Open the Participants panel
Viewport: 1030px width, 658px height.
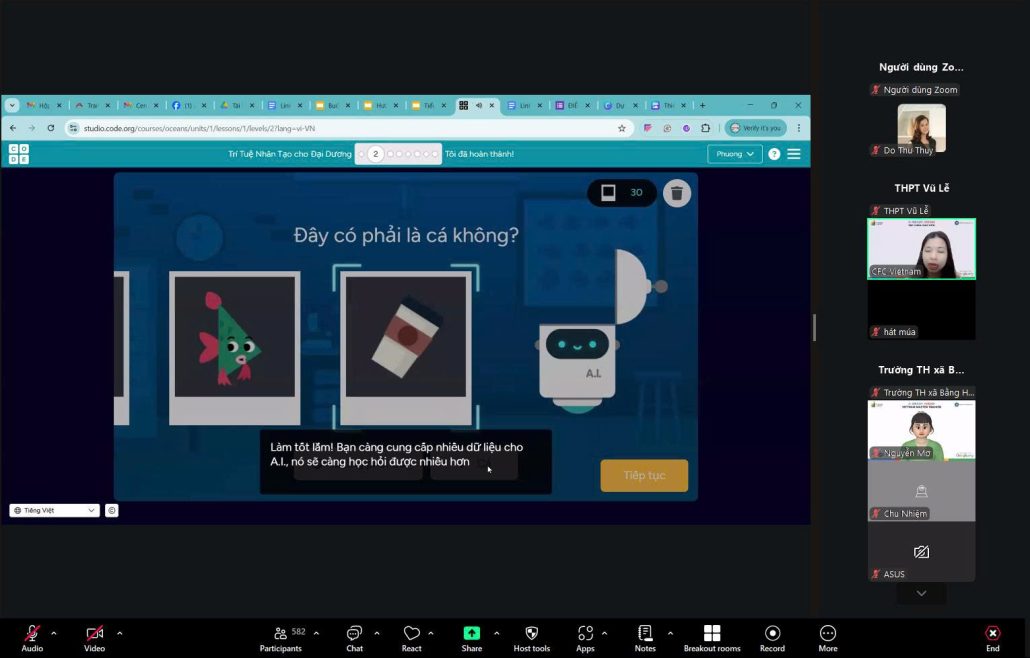[281, 634]
